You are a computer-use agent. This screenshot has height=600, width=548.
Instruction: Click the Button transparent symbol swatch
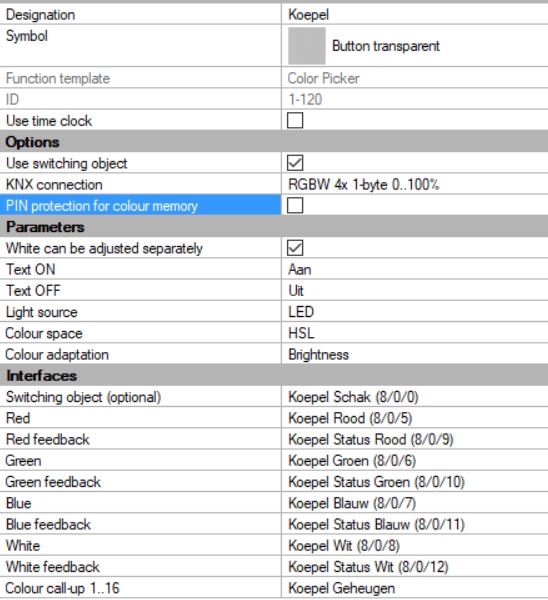(x=307, y=46)
